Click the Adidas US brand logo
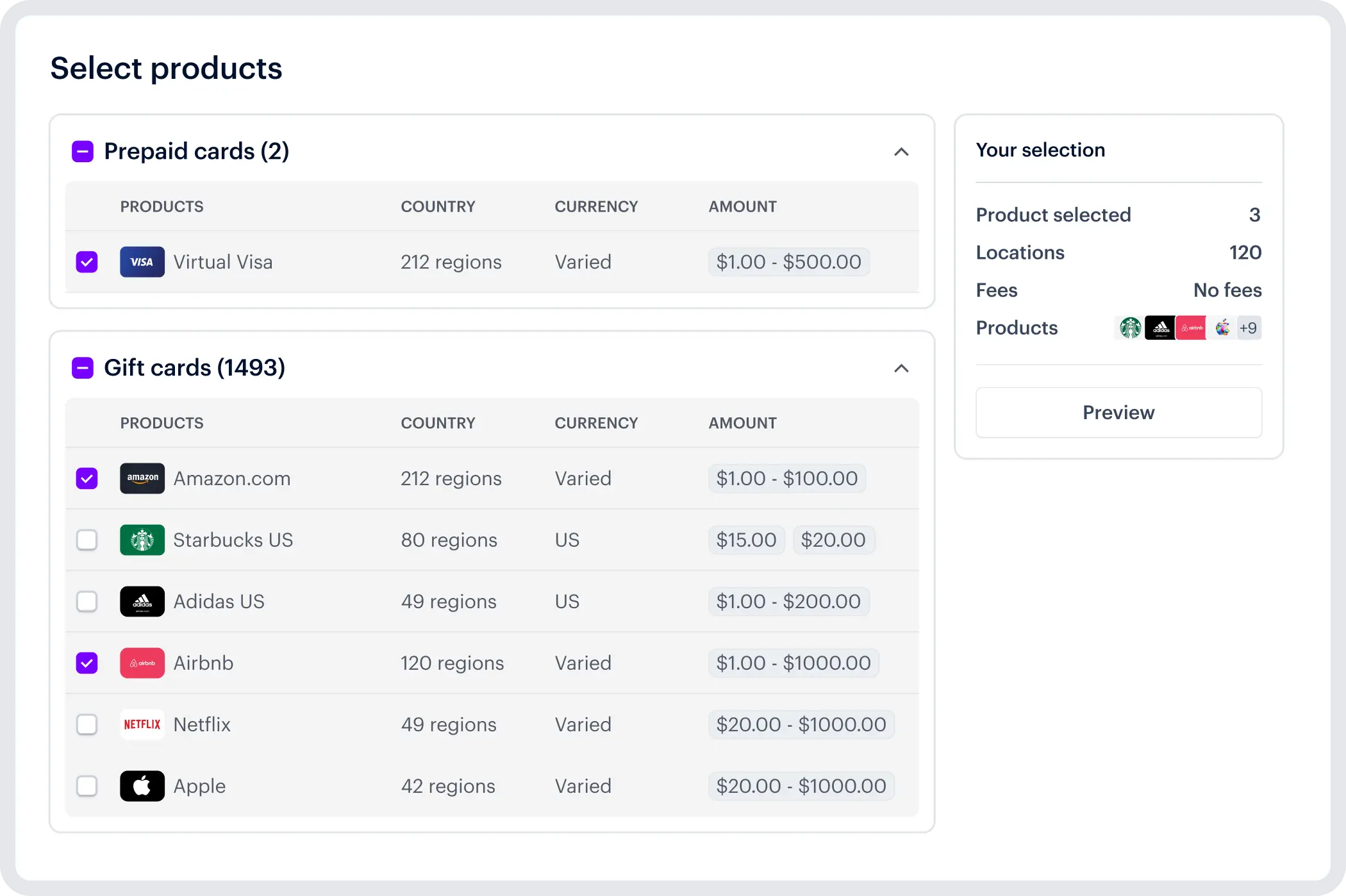Image resolution: width=1346 pixels, height=896 pixels. click(x=142, y=602)
